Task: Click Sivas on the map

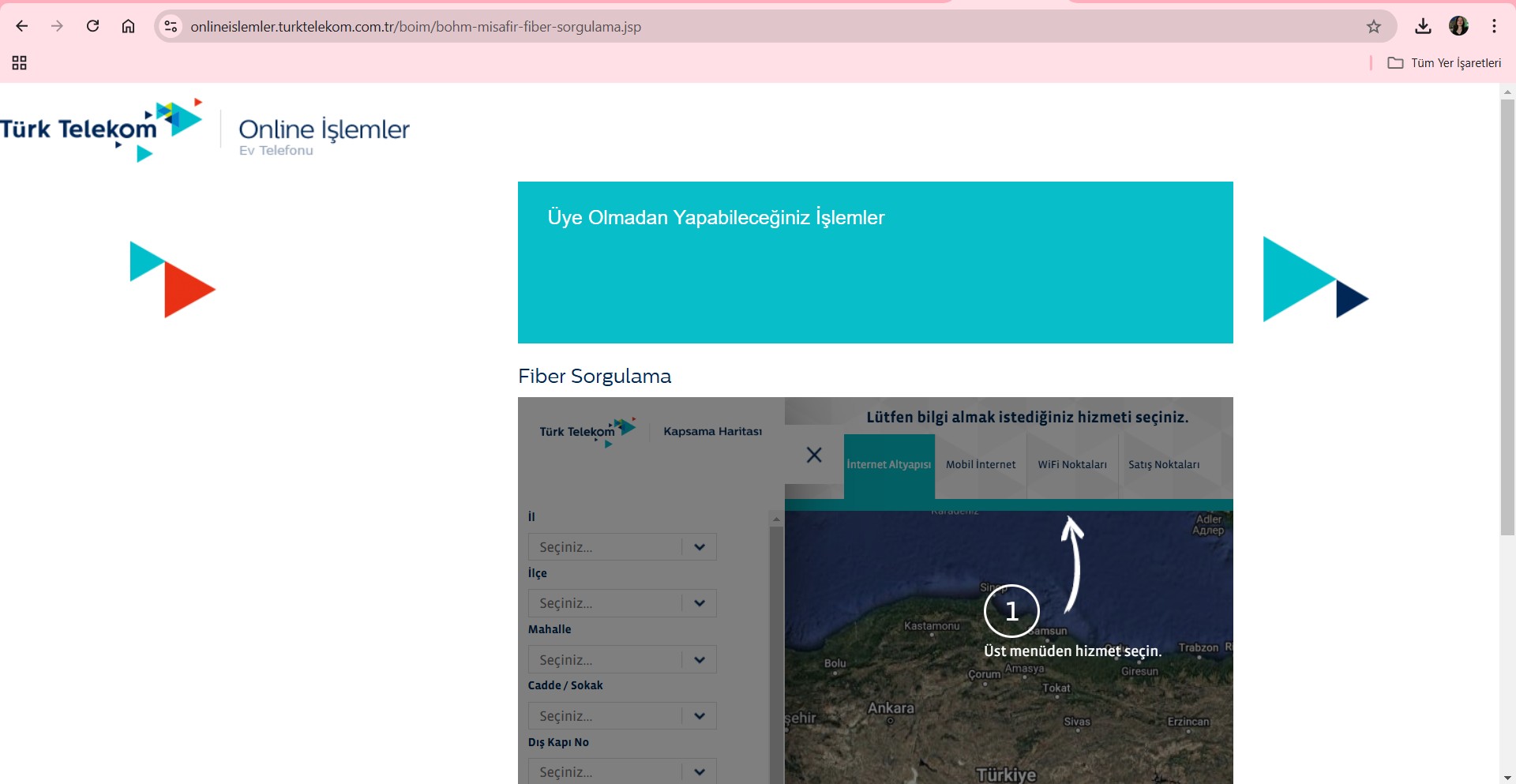Action: (1077, 722)
